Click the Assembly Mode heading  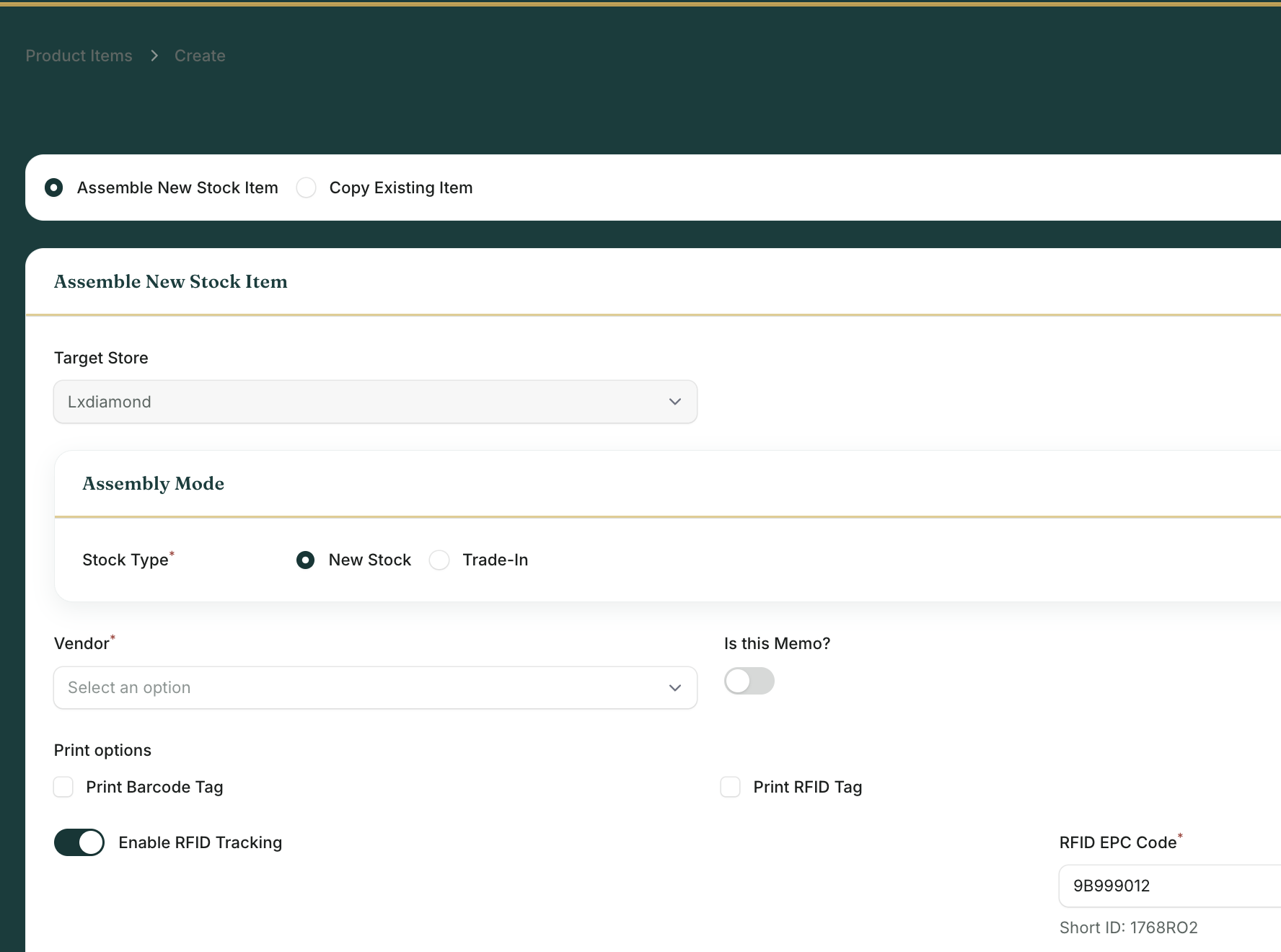click(154, 483)
